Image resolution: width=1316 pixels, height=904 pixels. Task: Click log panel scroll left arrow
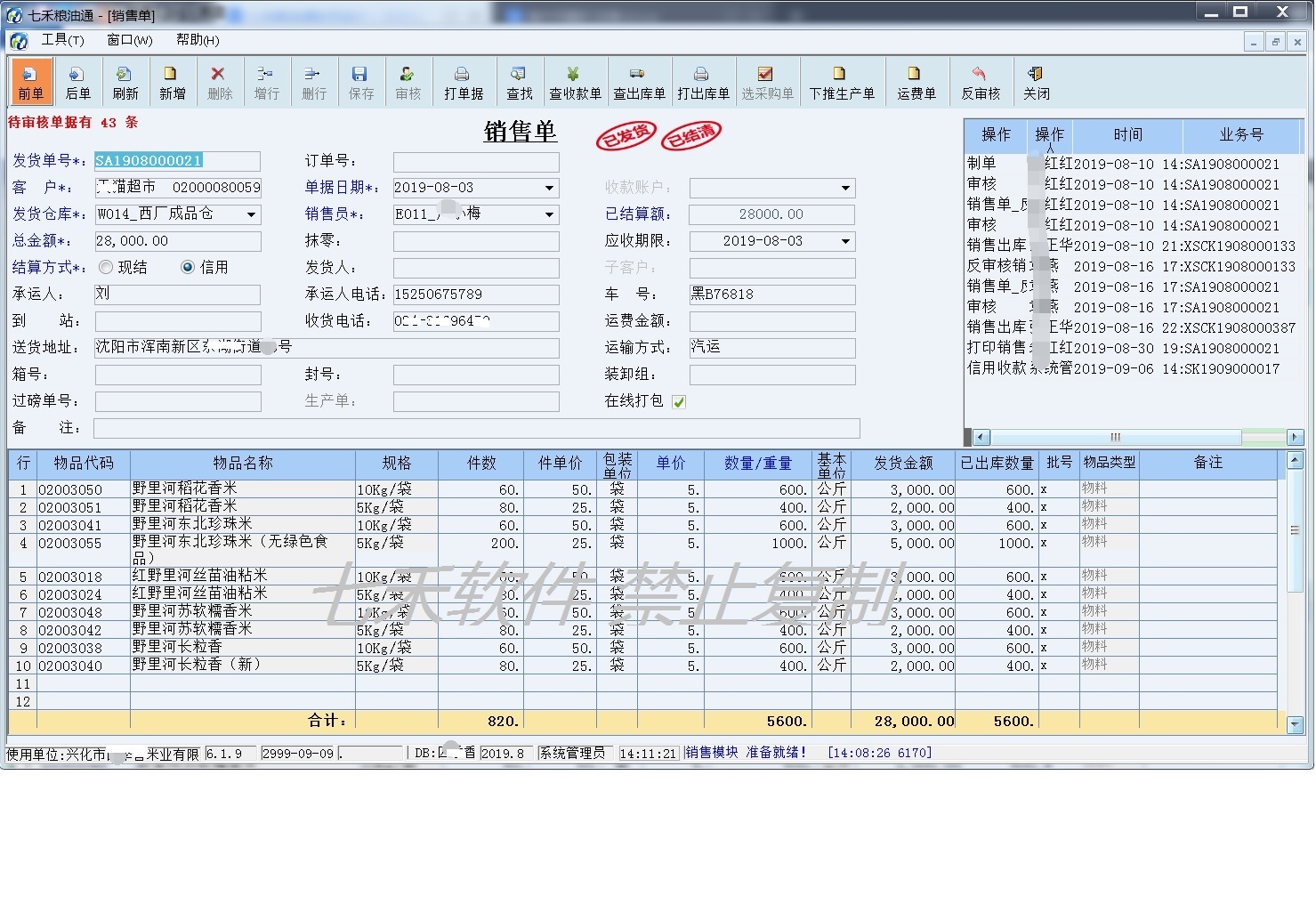point(981,437)
